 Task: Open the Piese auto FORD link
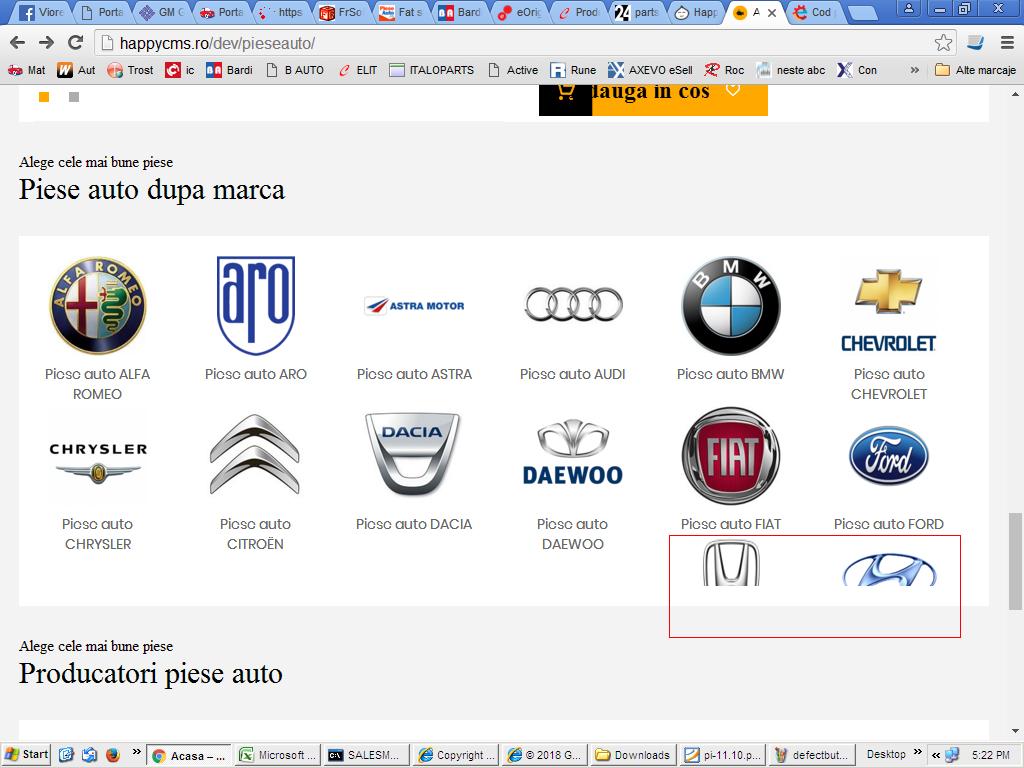tap(889, 524)
